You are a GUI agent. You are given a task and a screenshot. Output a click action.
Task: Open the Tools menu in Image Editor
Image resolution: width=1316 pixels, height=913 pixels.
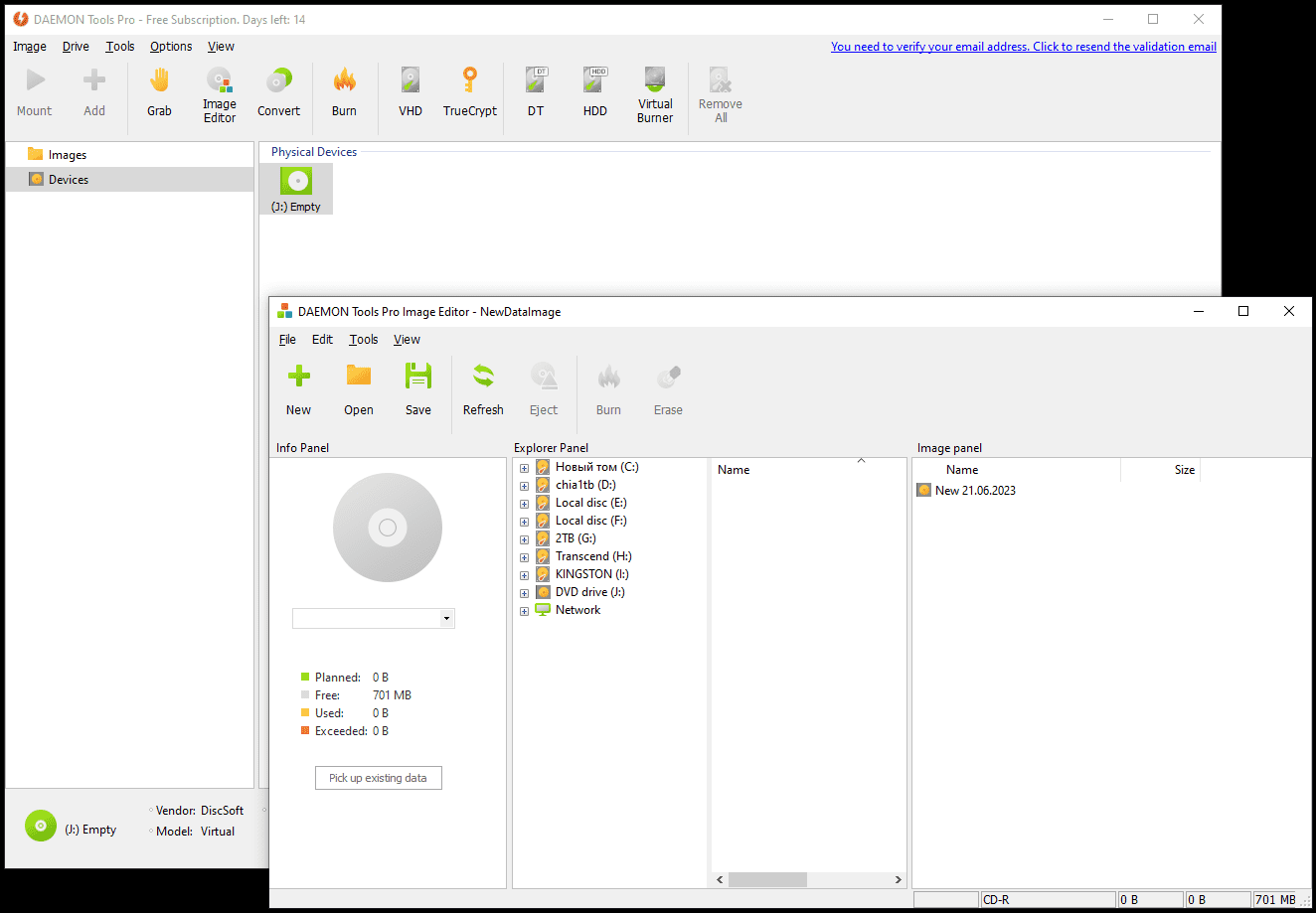(364, 340)
